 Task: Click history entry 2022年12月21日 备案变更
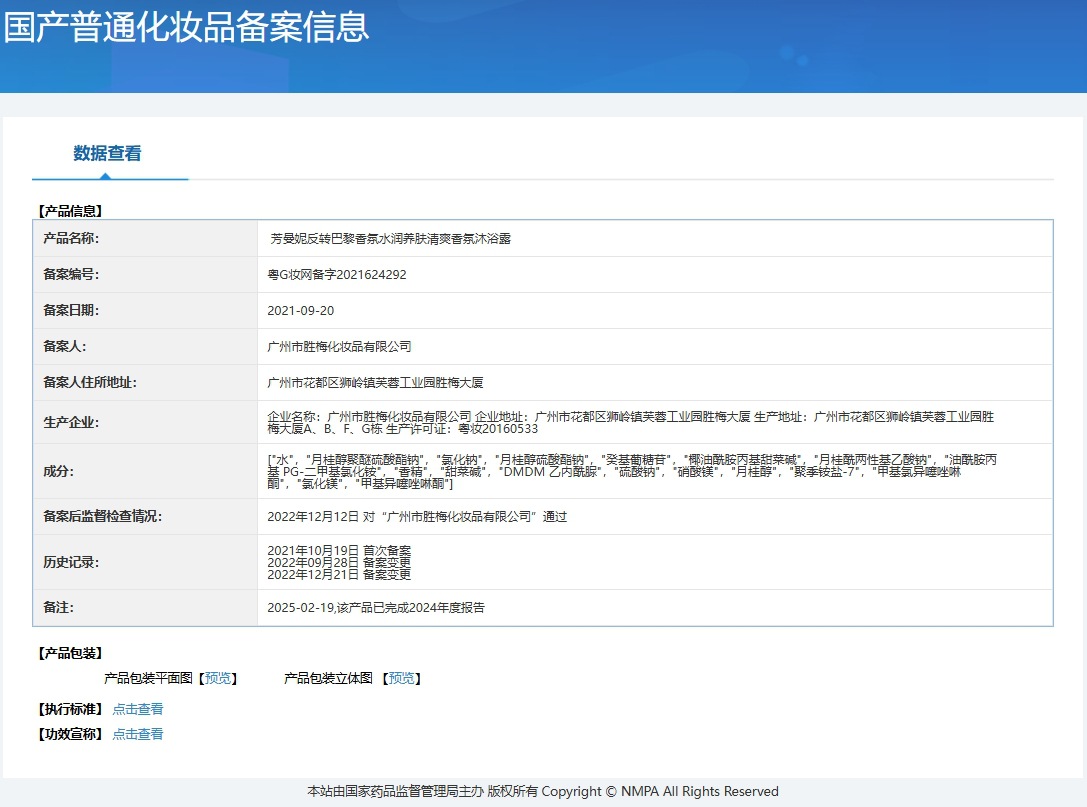click(339, 574)
